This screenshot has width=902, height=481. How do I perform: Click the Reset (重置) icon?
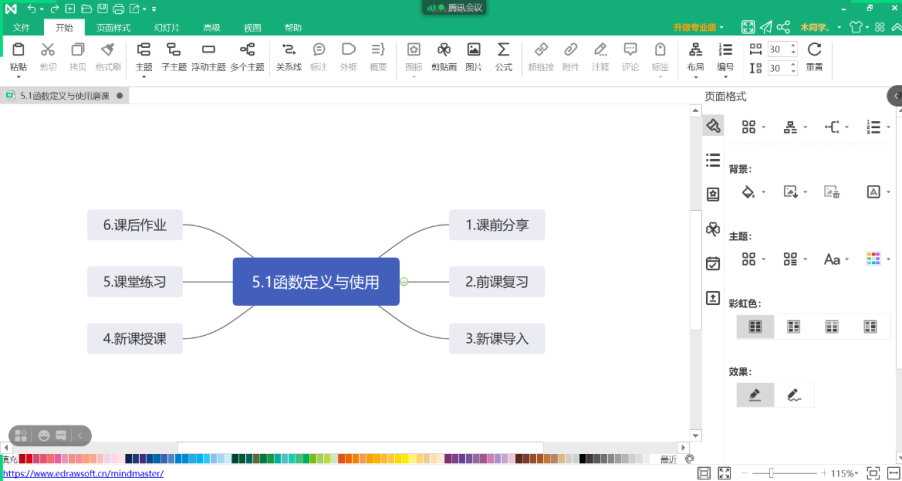tap(814, 49)
